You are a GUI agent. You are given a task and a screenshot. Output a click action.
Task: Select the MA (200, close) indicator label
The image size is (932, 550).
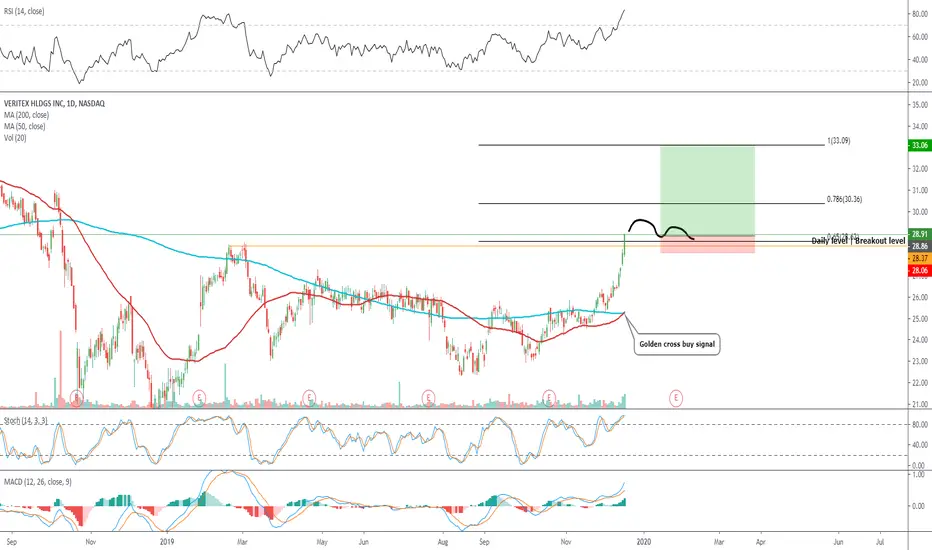pyautogui.click(x=26, y=115)
